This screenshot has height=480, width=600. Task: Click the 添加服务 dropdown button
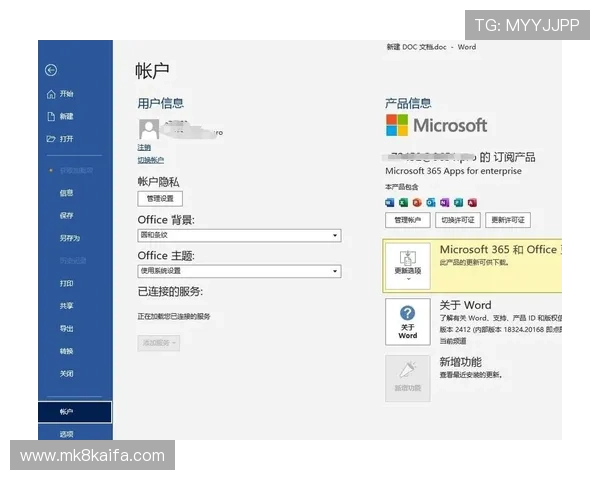158,343
